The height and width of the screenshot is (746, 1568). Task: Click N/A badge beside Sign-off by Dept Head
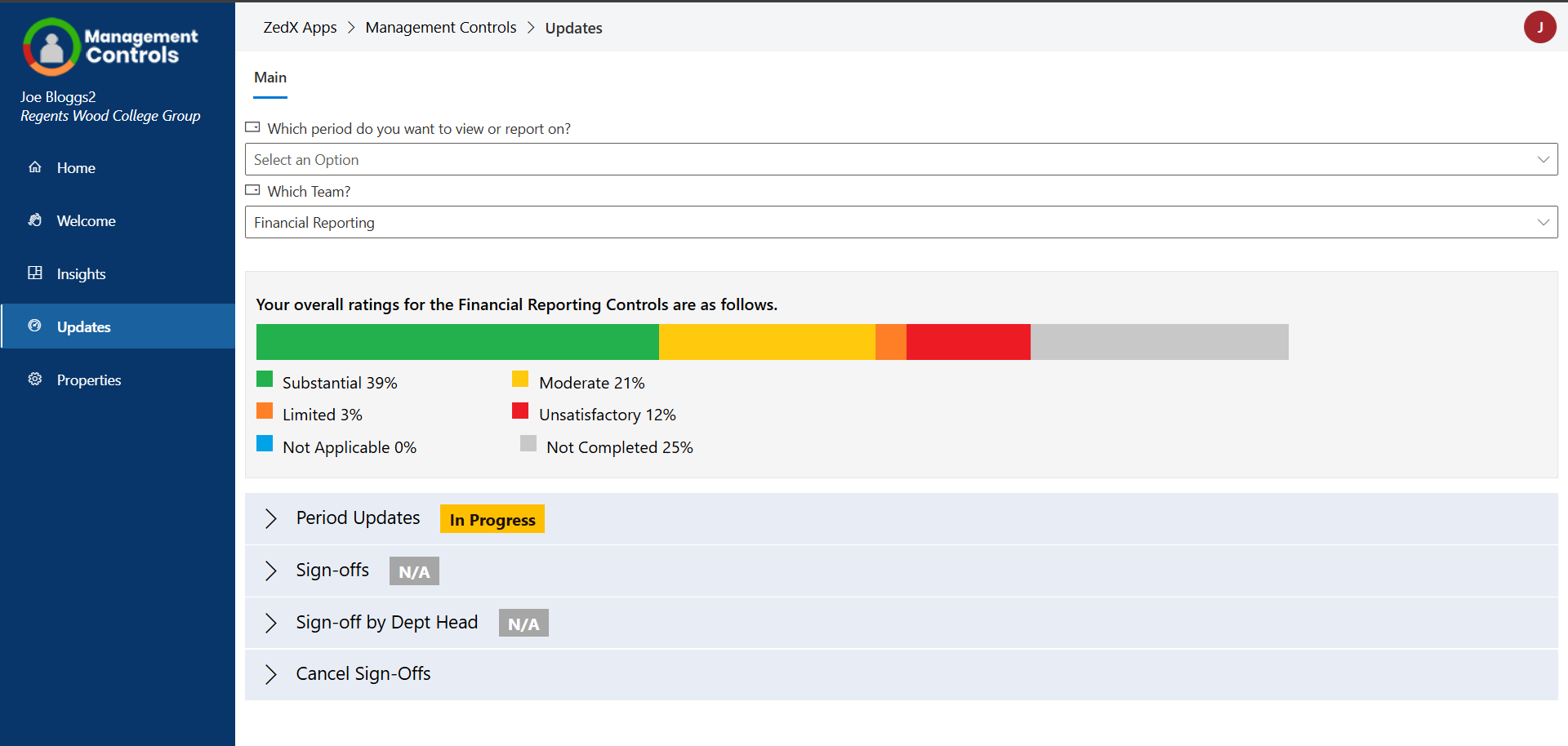tap(523, 624)
